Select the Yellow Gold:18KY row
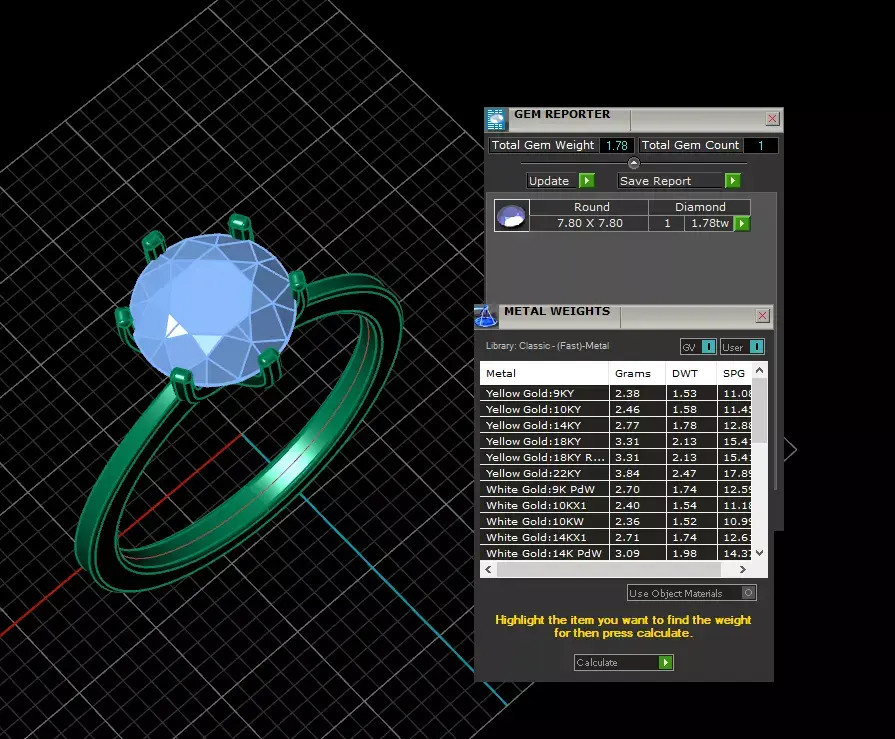Viewport: 895px width, 739px height. coord(616,441)
